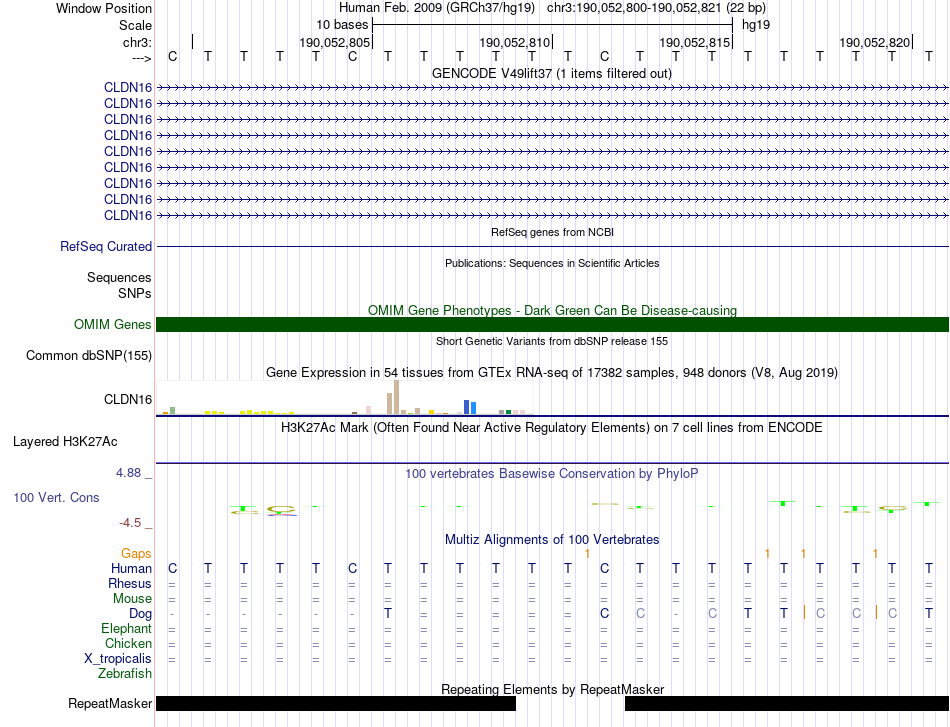The image size is (950, 727).
Task: Select the Zebrafish alignment row label
Action: pos(125,673)
